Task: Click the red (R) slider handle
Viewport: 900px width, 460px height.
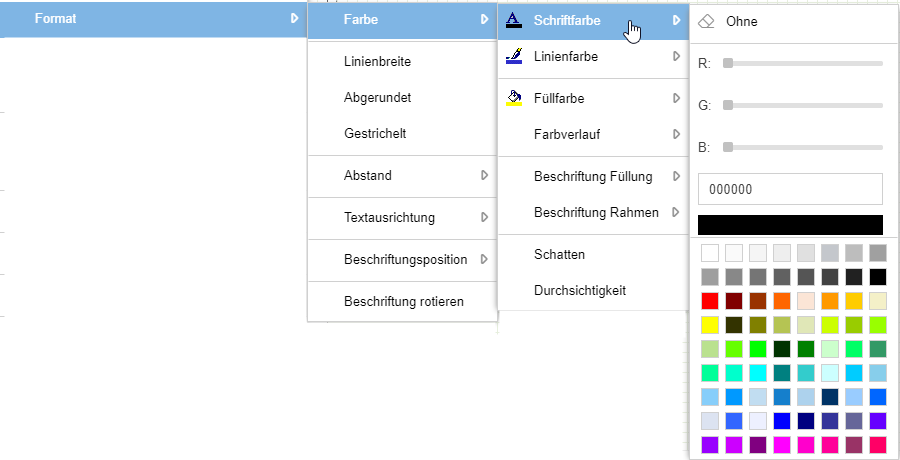Action: pos(728,63)
